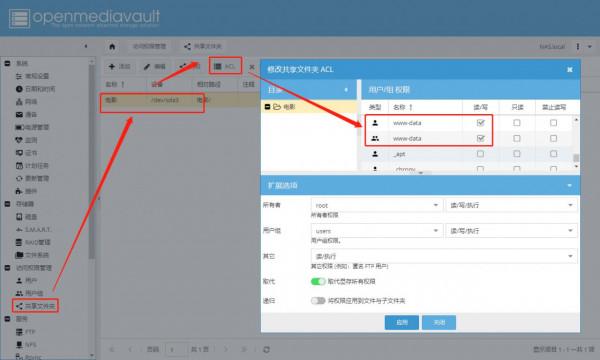Open the owner dropdown showing root
This screenshot has height=360, width=600.
click(x=377, y=205)
